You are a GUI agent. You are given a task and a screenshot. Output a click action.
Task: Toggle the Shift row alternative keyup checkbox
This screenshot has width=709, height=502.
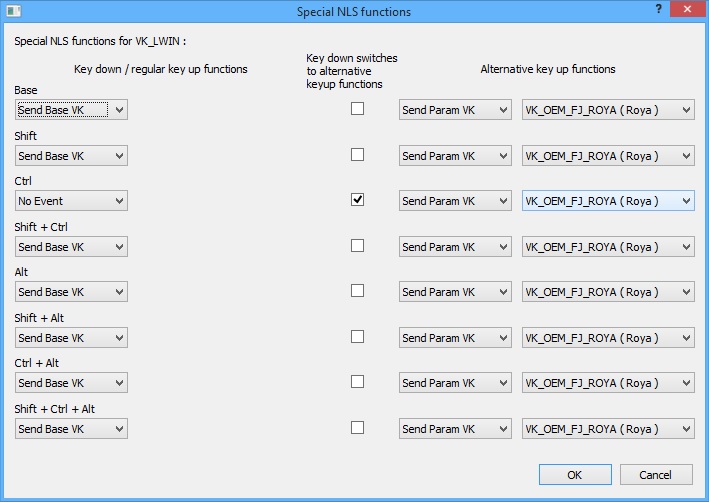(x=357, y=155)
